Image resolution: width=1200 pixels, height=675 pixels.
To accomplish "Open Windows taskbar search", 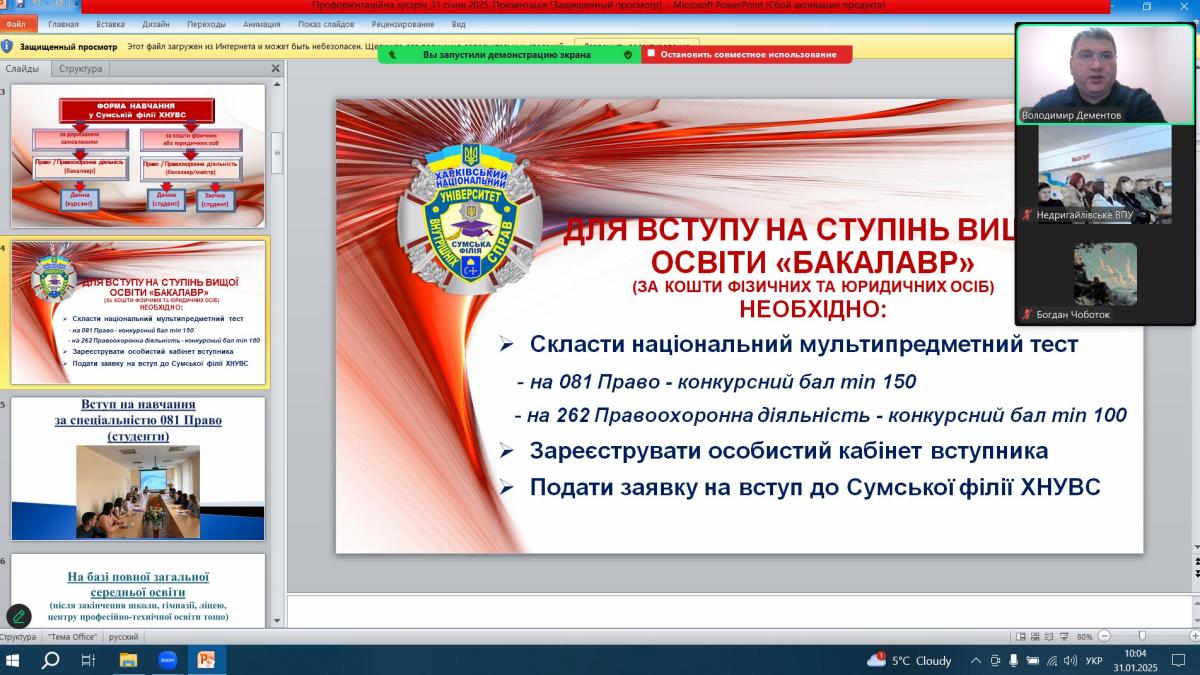I will point(50,660).
